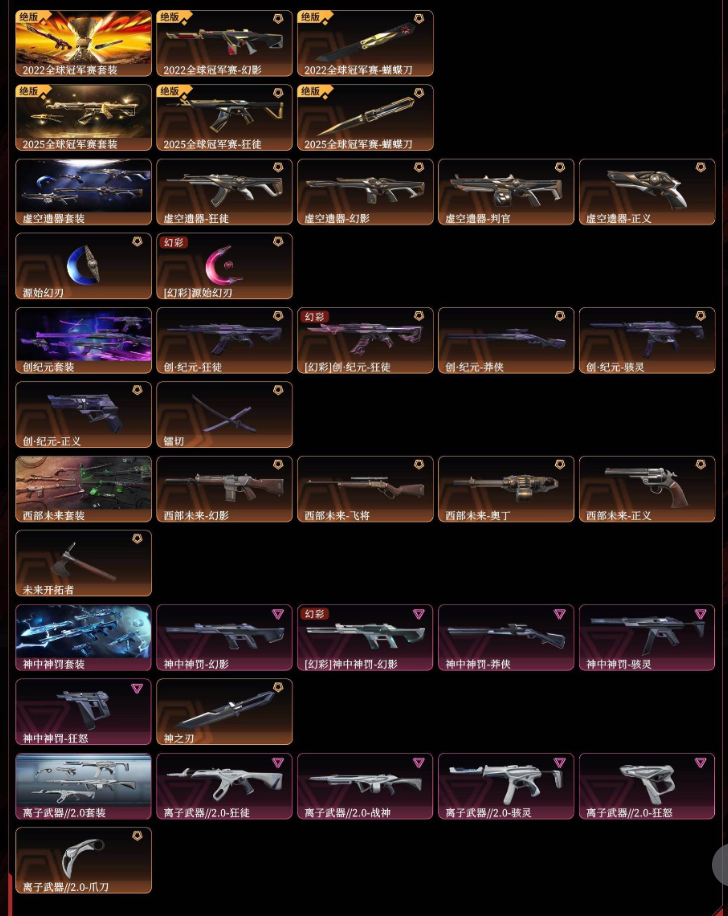Screen dimensions: 728x916
Task: Select the 西部未来-正义 revolver skin
Action: coord(647,489)
